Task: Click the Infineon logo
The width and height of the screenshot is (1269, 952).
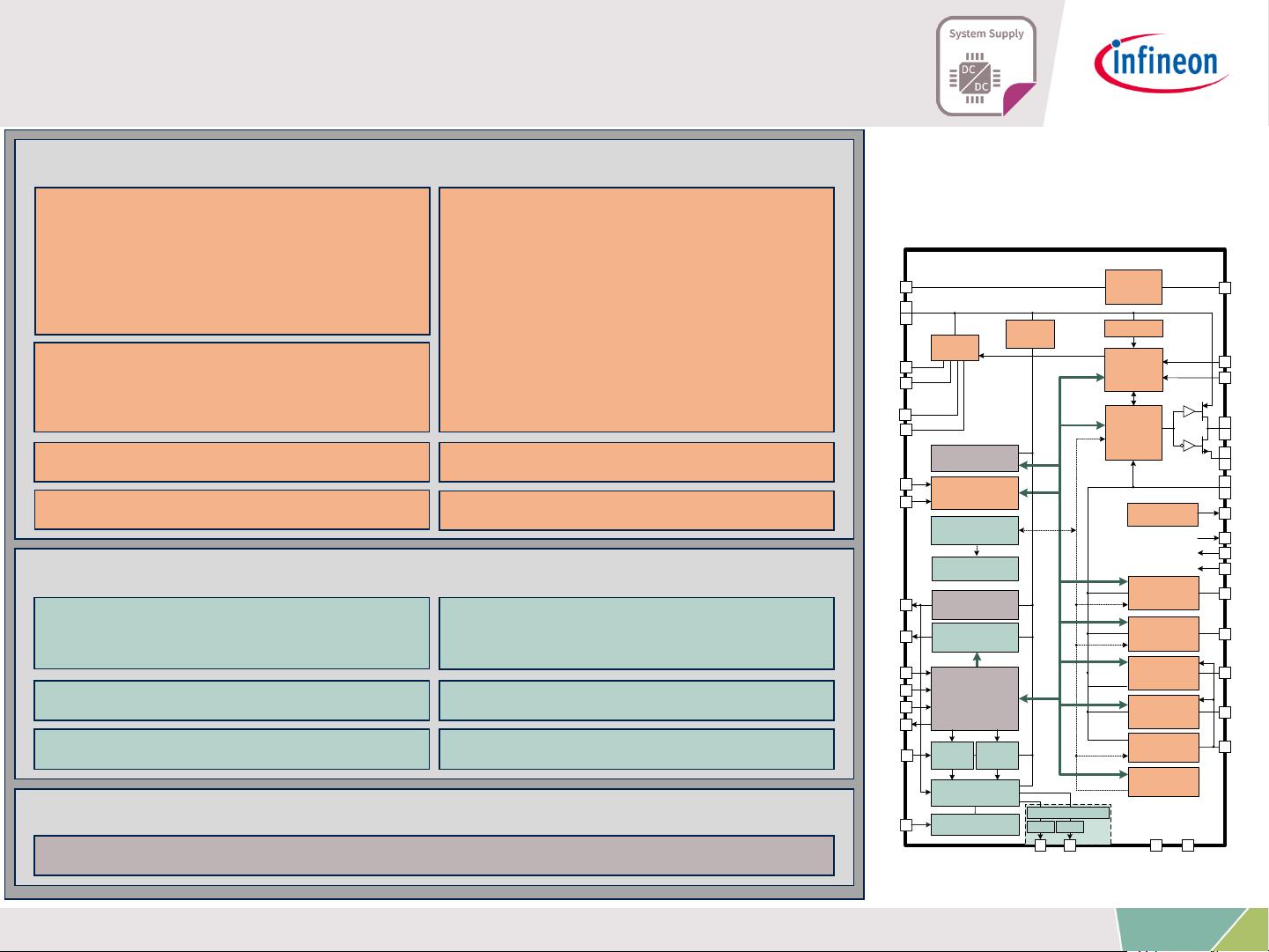Action: tap(1162, 63)
